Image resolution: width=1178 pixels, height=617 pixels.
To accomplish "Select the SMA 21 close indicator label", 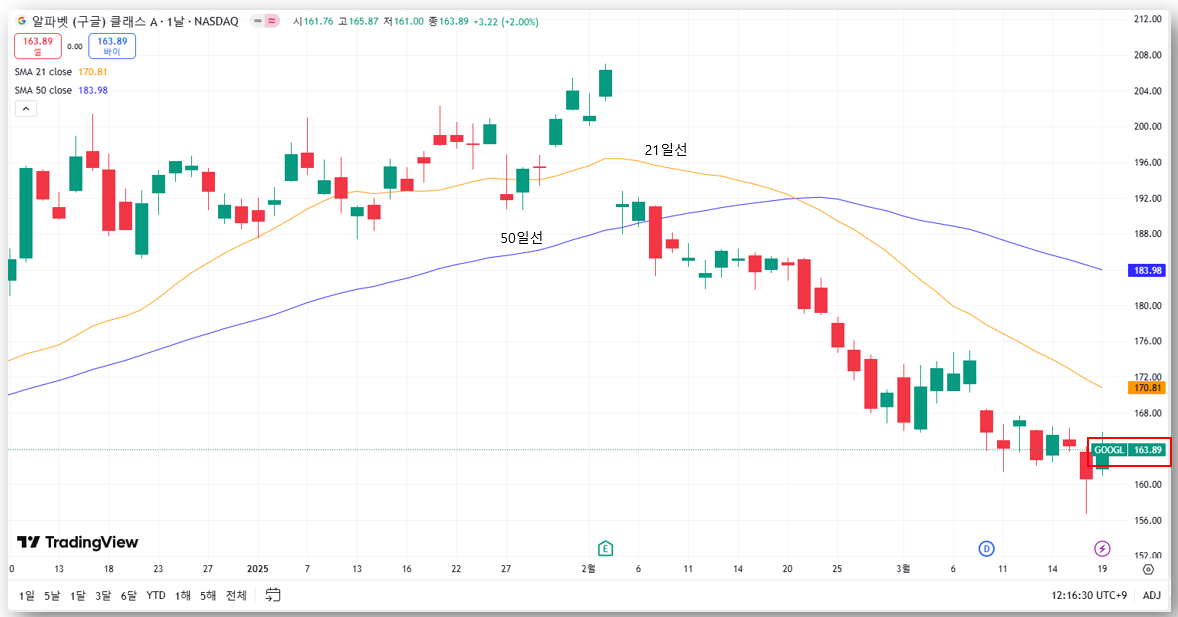I will point(43,72).
